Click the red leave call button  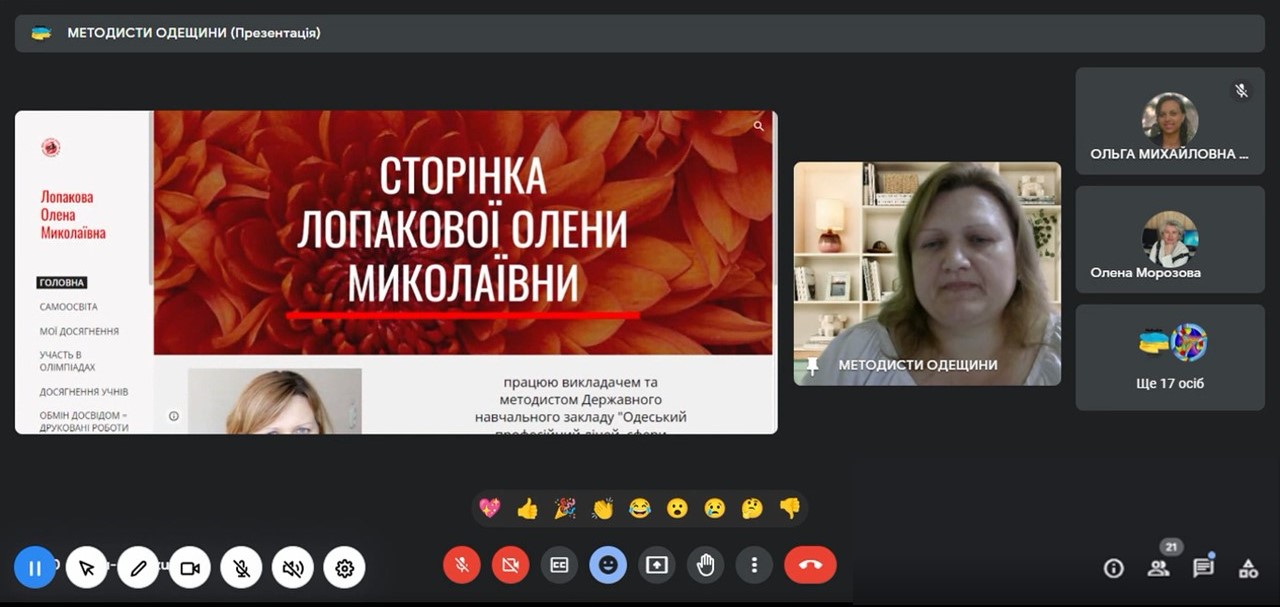[810, 565]
